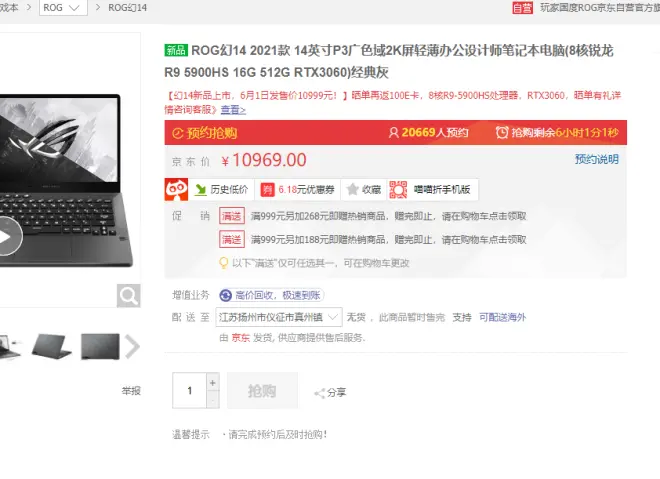
Task: Click the 京东 shipper link
Action: tap(240, 338)
